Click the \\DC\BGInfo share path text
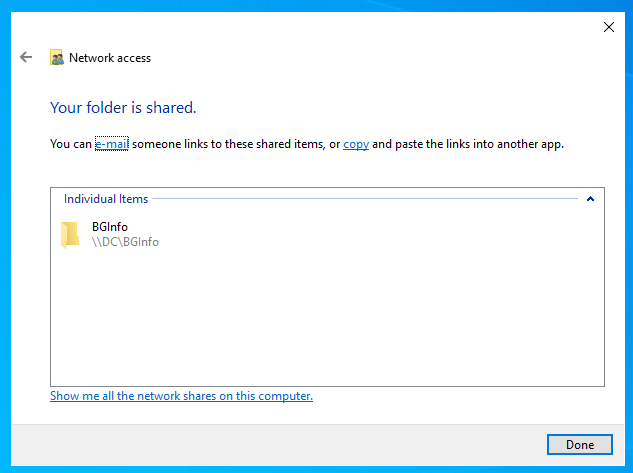Image resolution: width=633 pixels, height=473 pixels. [125, 242]
